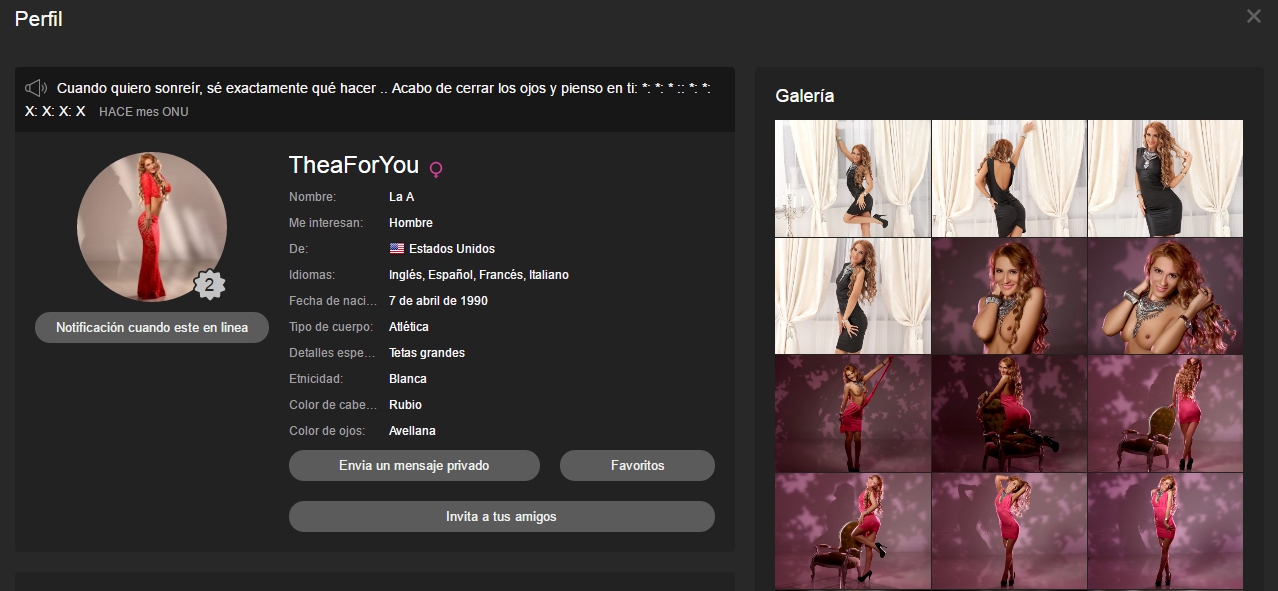Click the 'HACE mes ONU' timestamp
1278x591 pixels.
coord(144,112)
